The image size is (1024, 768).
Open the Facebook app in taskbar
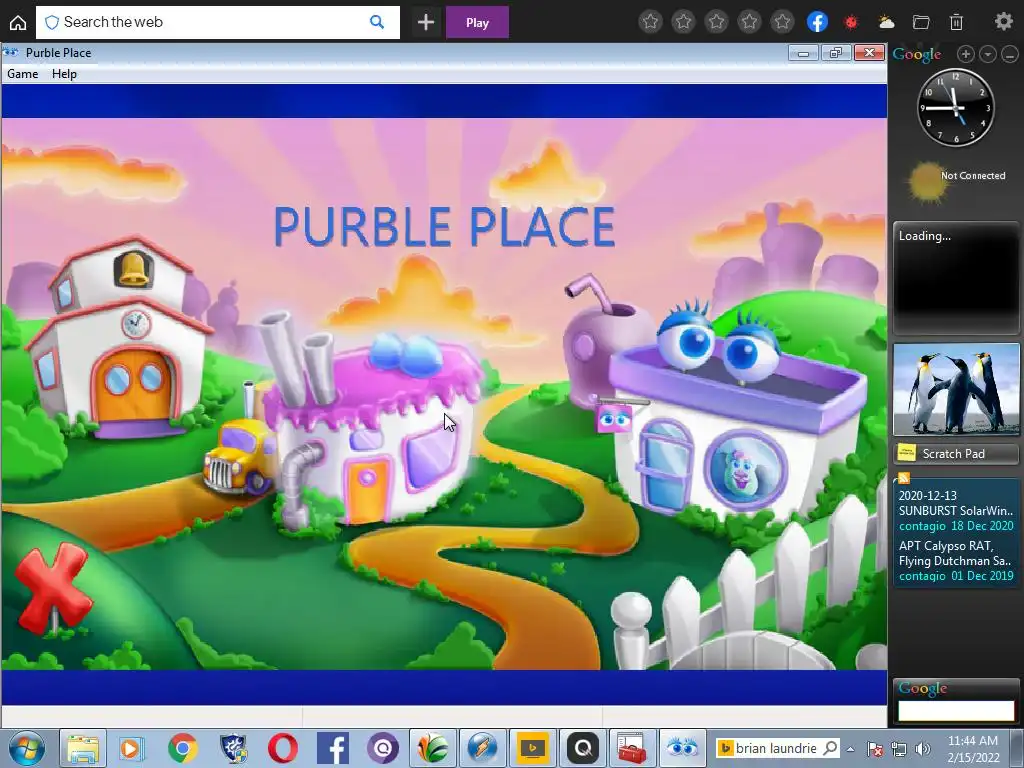coord(333,748)
